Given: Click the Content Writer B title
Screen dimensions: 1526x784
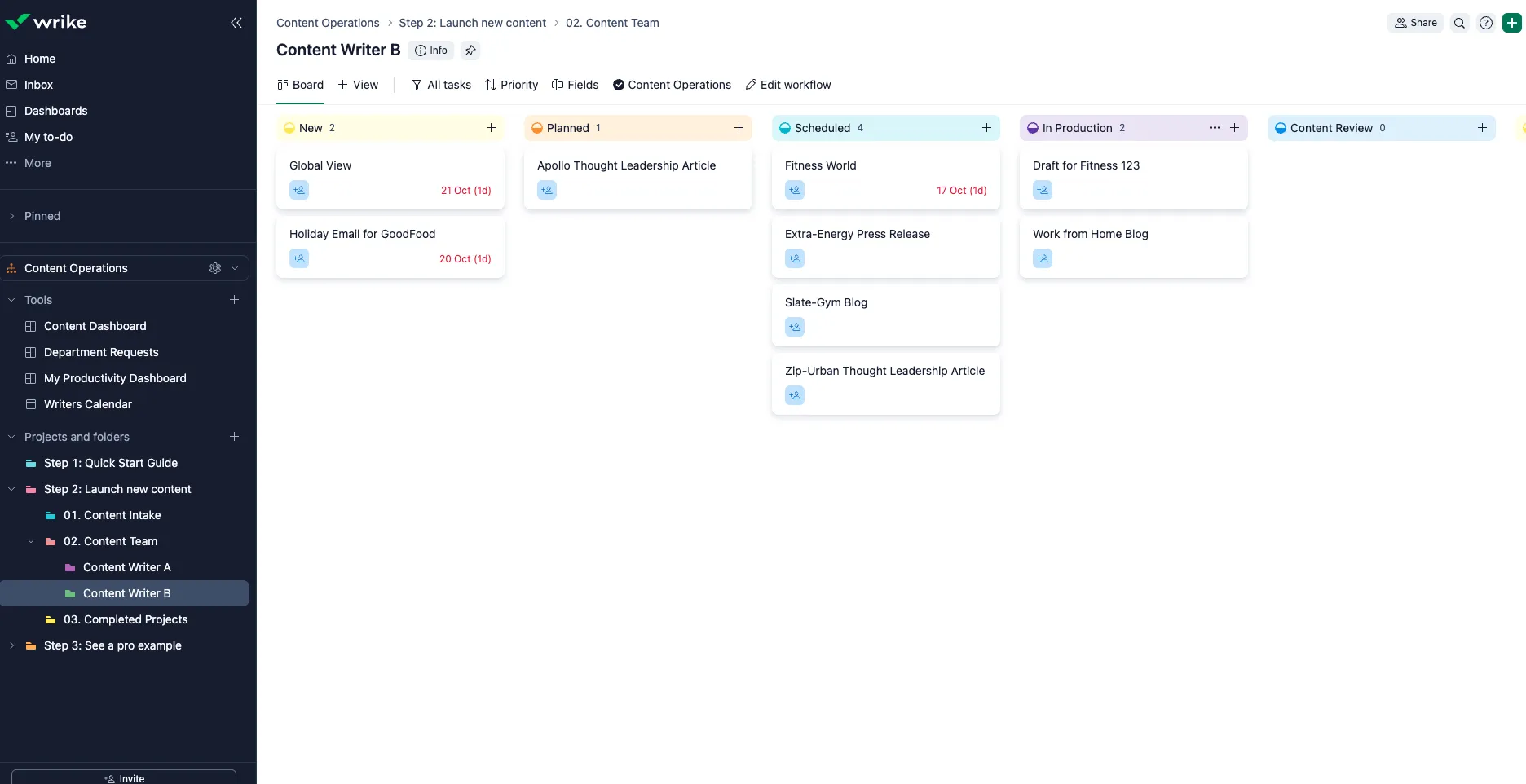Looking at the screenshot, I should (x=338, y=50).
